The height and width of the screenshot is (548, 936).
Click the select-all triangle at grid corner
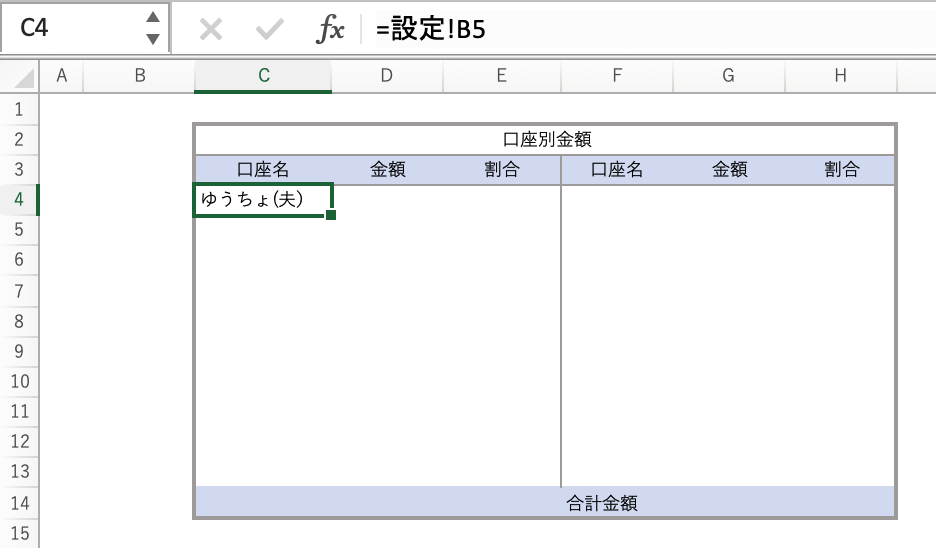(x=23, y=77)
